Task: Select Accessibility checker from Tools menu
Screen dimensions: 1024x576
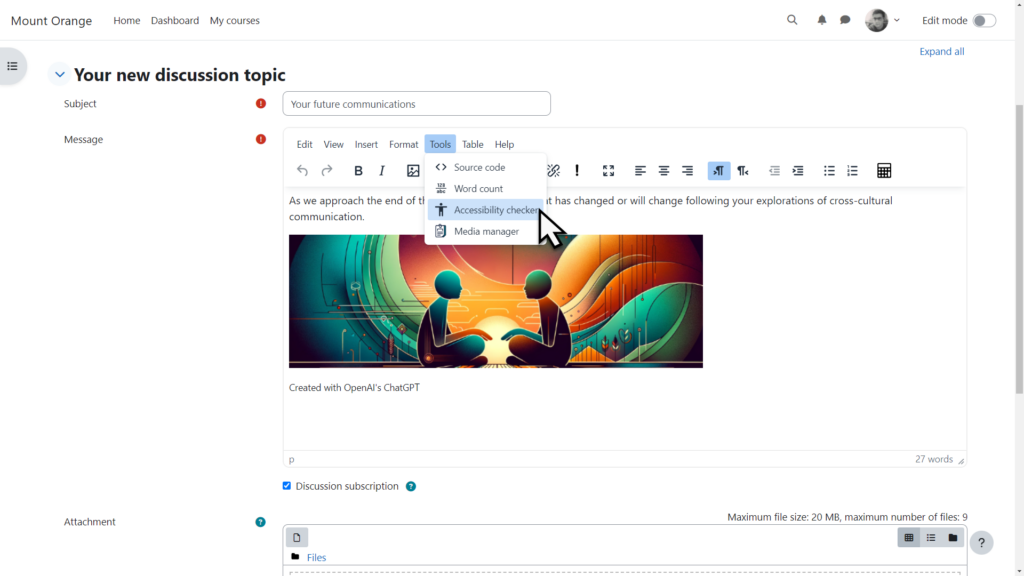Action: [494, 210]
